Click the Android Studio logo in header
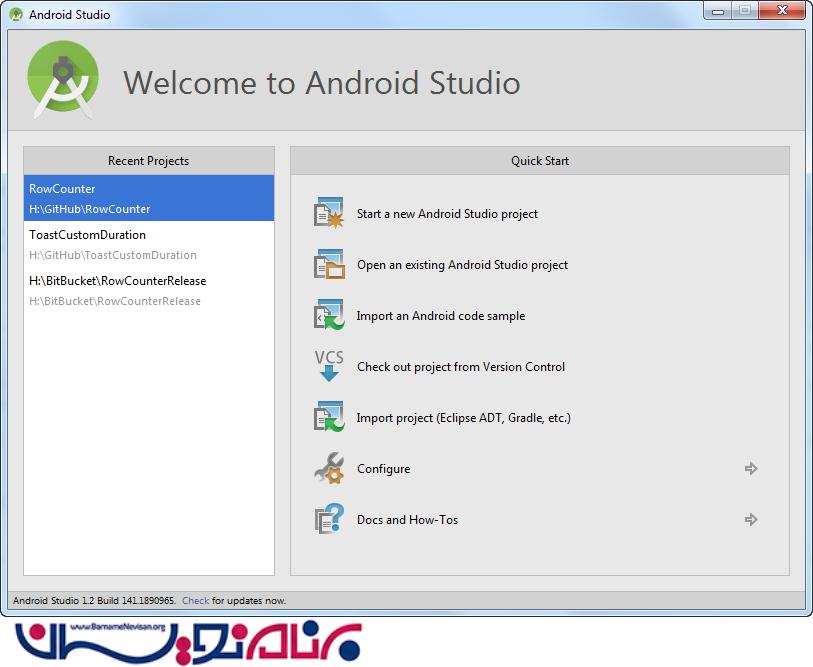813x667 pixels. (x=62, y=80)
